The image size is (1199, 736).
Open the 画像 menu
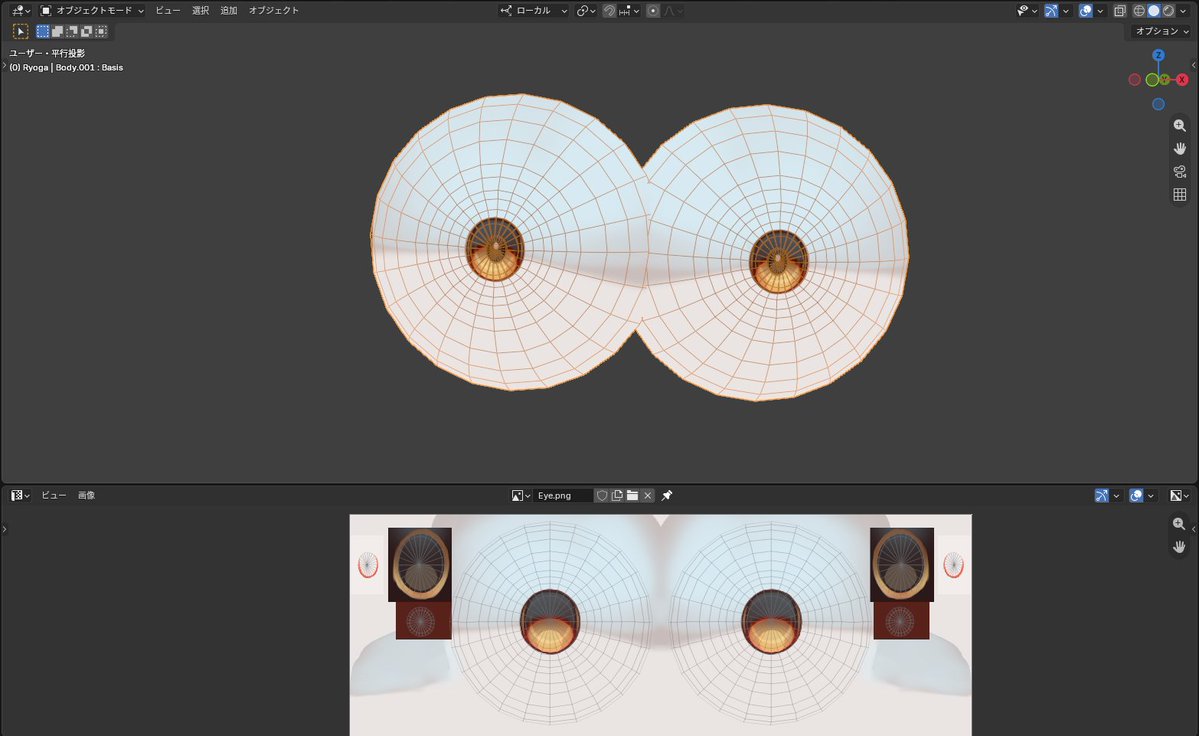click(86, 495)
